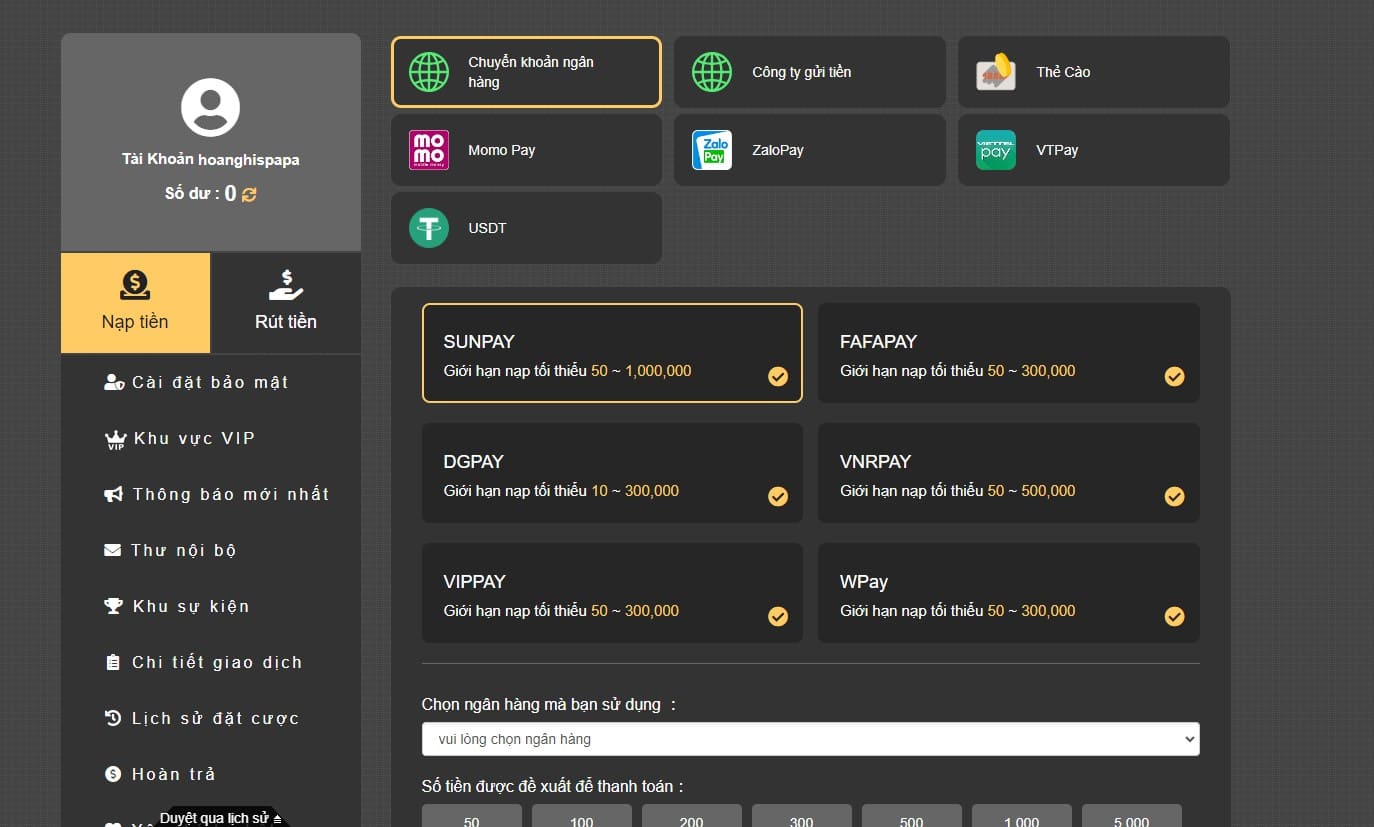Switch to the Nạp tiền tab
The height and width of the screenshot is (827, 1374).
(135, 302)
